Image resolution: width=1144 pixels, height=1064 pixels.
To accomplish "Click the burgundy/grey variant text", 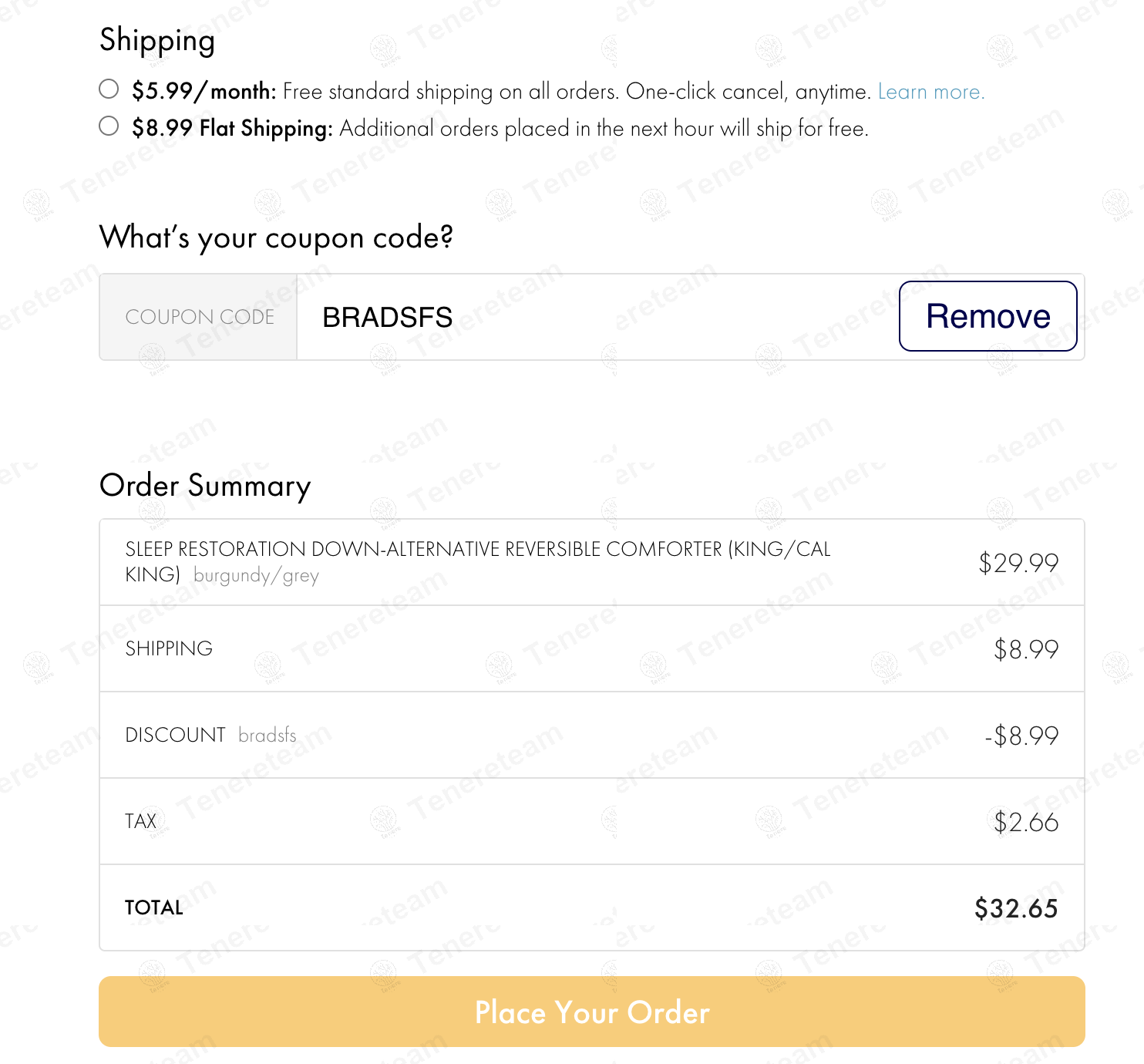I will (256, 576).
